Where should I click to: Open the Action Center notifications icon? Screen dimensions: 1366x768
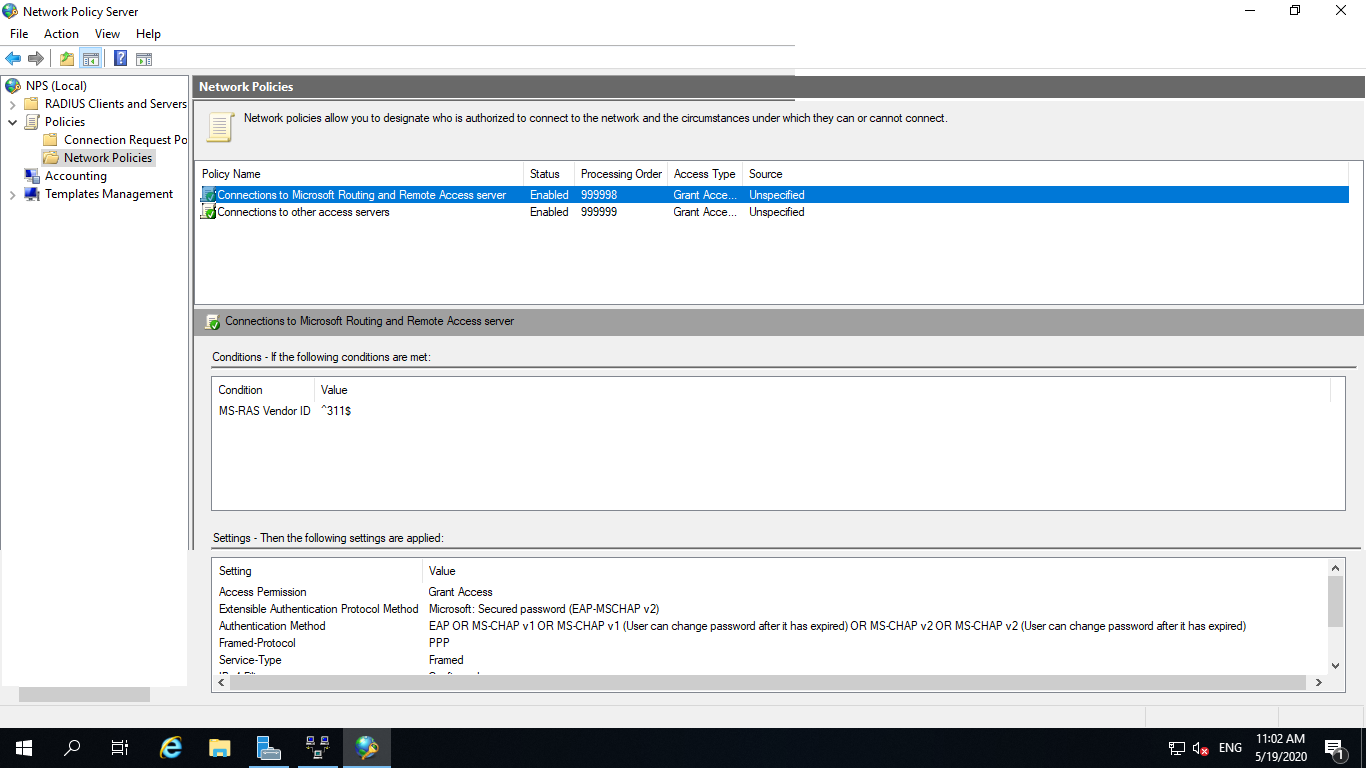(1334, 748)
